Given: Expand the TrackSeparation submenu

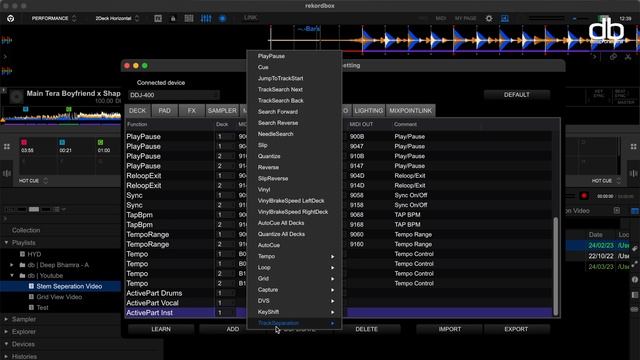Looking at the screenshot, I should pyautogui.click(x=294, y=323).
